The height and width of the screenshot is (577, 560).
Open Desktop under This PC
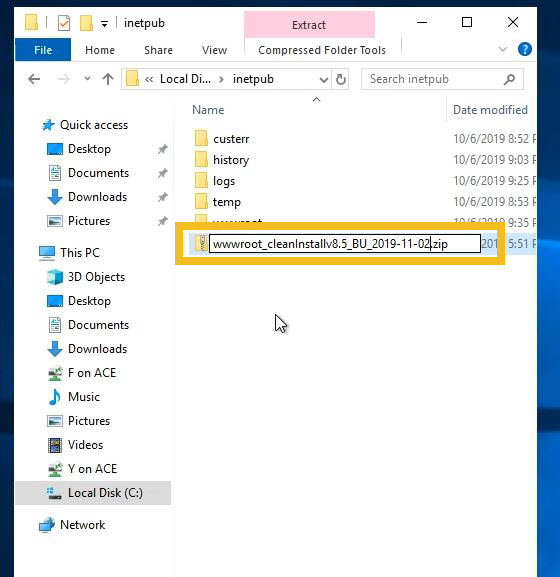[x=89, y=301]
